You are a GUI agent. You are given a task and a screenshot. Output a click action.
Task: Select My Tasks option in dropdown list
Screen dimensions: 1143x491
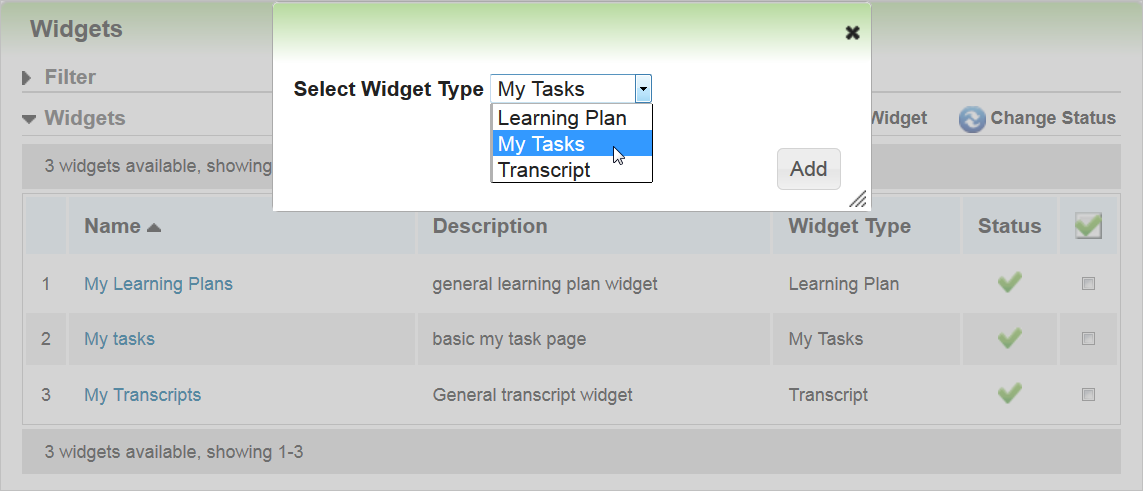tap(541, 144)
